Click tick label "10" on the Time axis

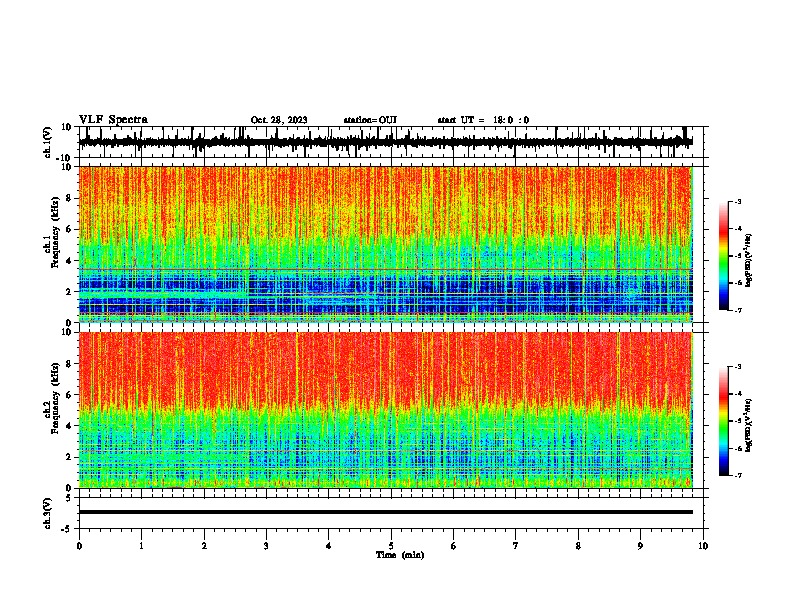coord(703,546)
